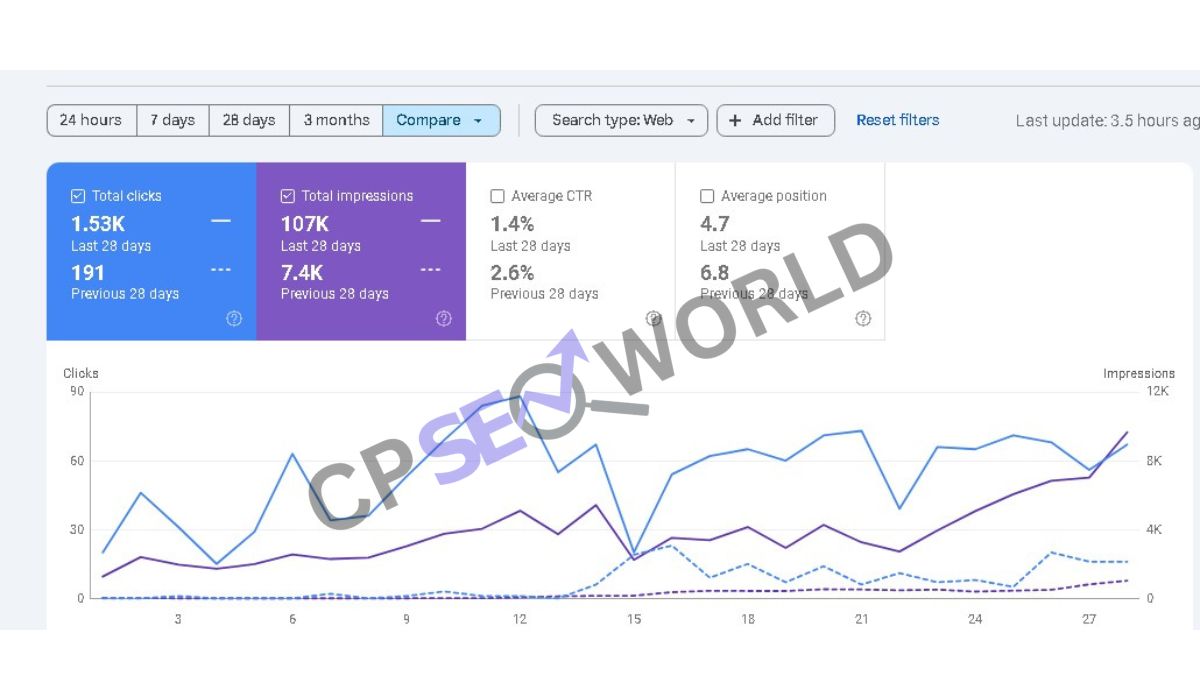Click the help icon in Total clicks card
The width and height of the screenshot is (1200, 700).
click(234, 319)
